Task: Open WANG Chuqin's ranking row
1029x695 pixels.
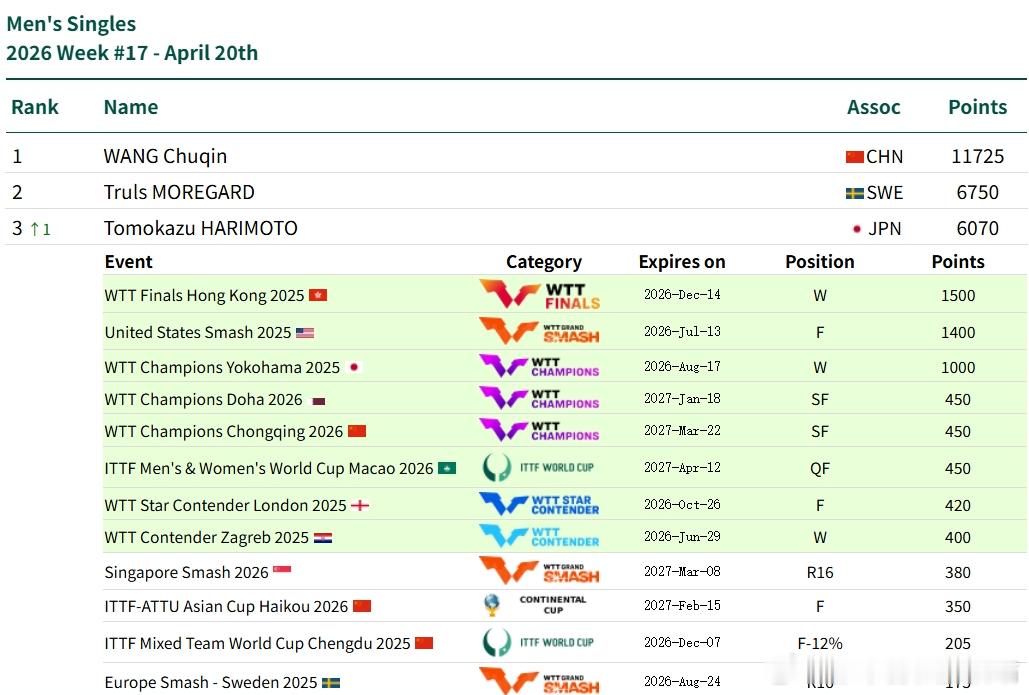Action: click(x=516, y=156)
